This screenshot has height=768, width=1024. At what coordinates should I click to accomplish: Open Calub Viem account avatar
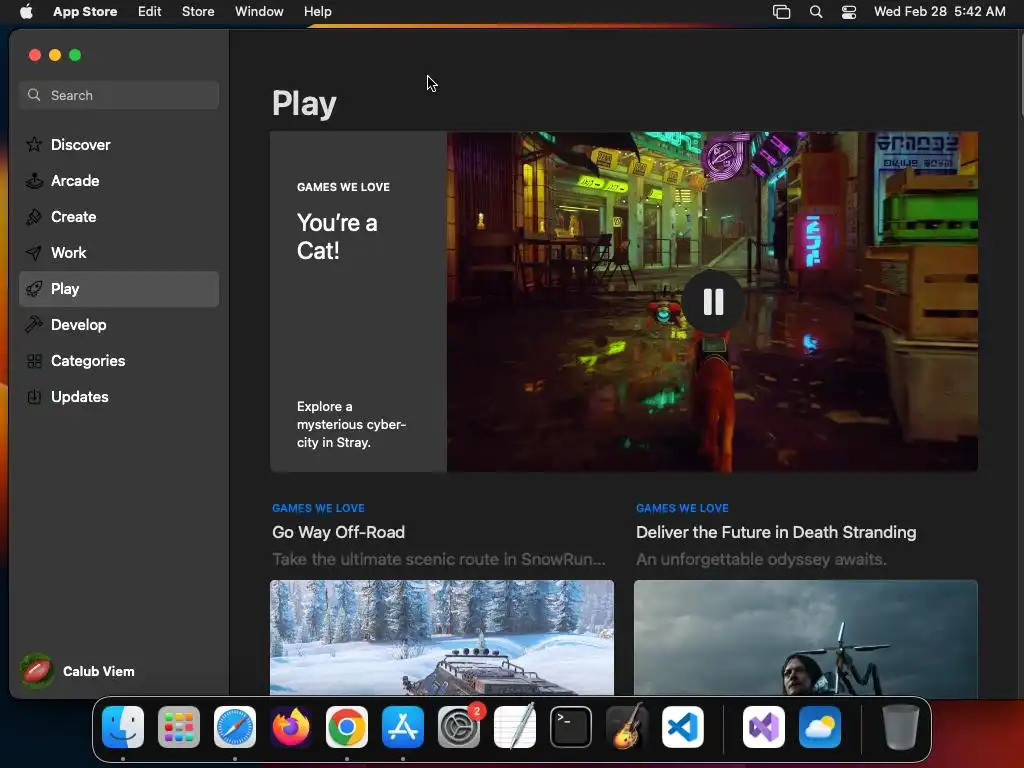pyautogui.click(x=36, y=671)
